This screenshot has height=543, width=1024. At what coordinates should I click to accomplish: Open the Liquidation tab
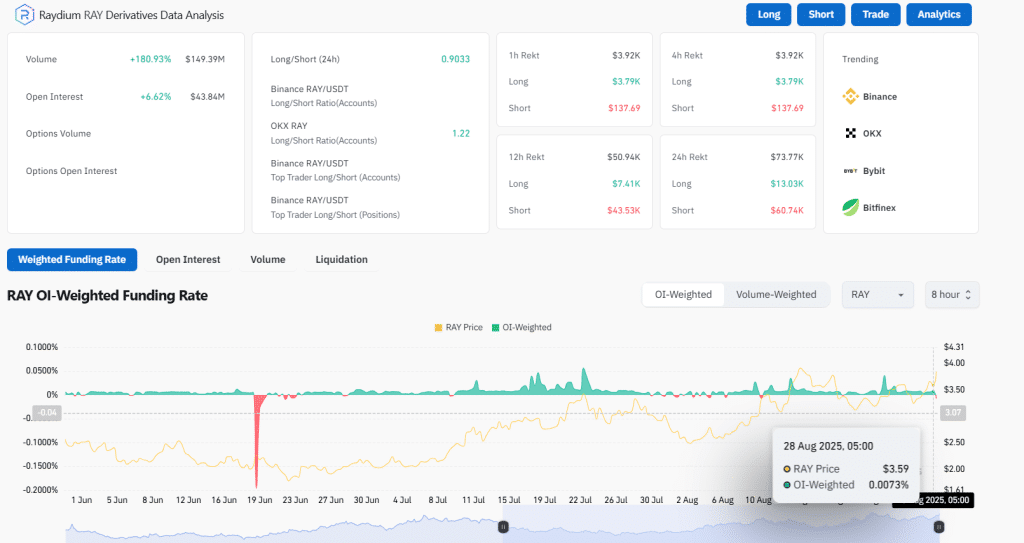341,260
